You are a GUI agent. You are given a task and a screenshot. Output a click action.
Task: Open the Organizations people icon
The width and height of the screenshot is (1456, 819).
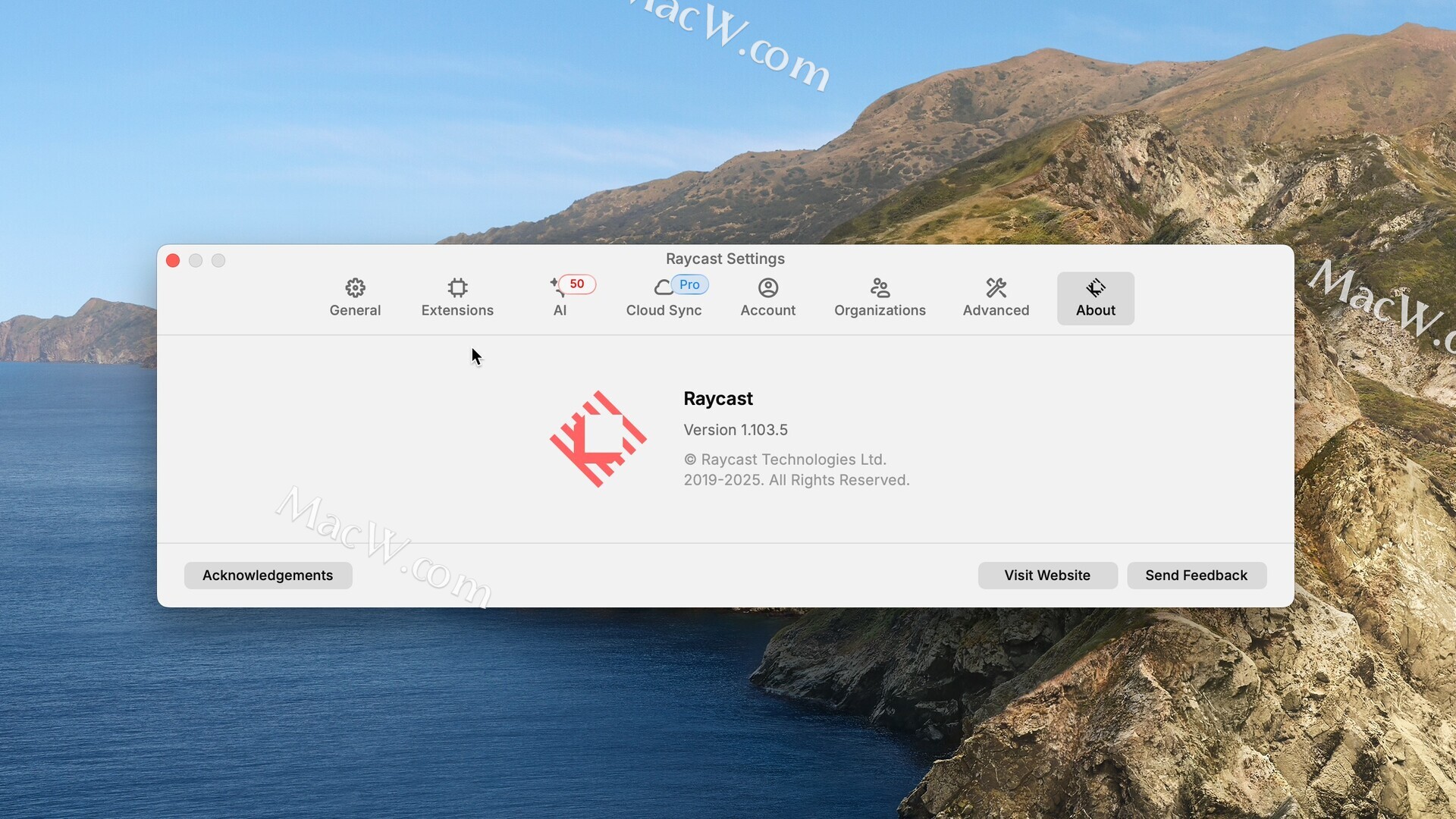(x=880, y=287)
